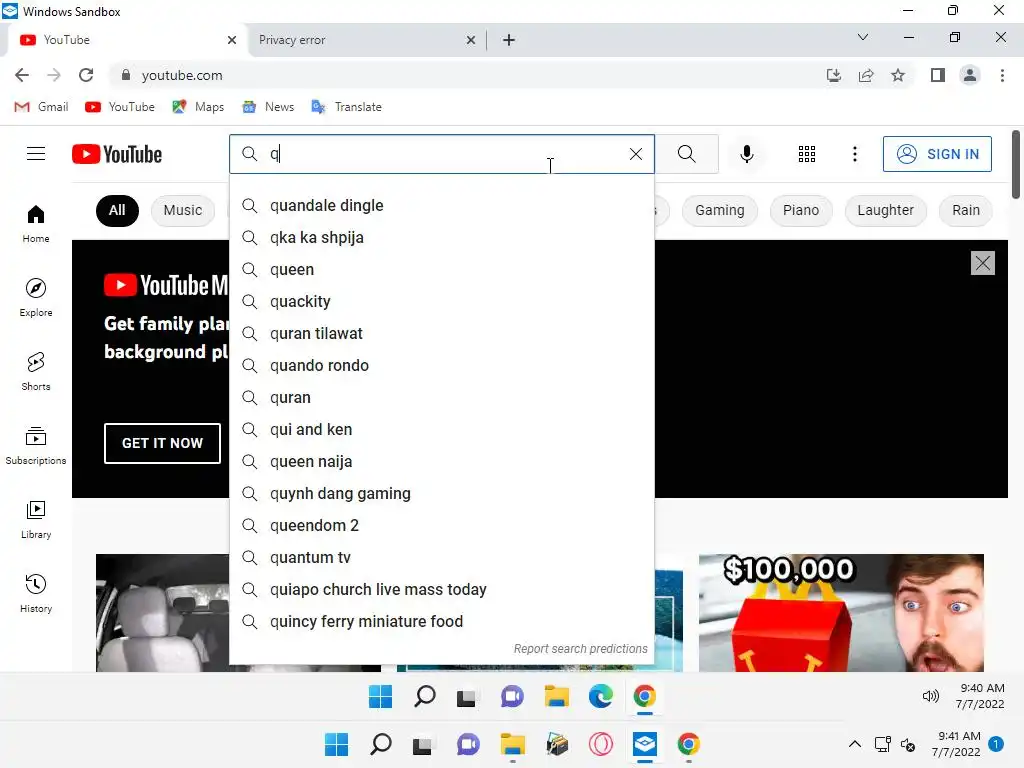Choose suggestion 'quran tilawat'

coord(442,334)
